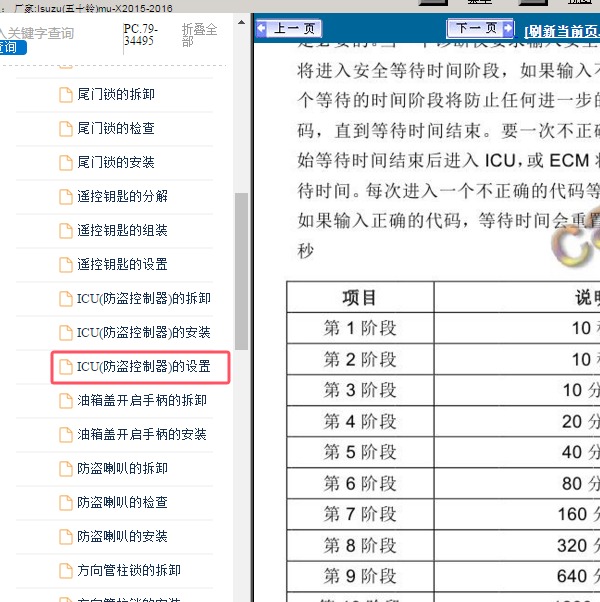Click the 第 8 阶段 table cell
Screen dimensions: 600x602
coord(360,545)
